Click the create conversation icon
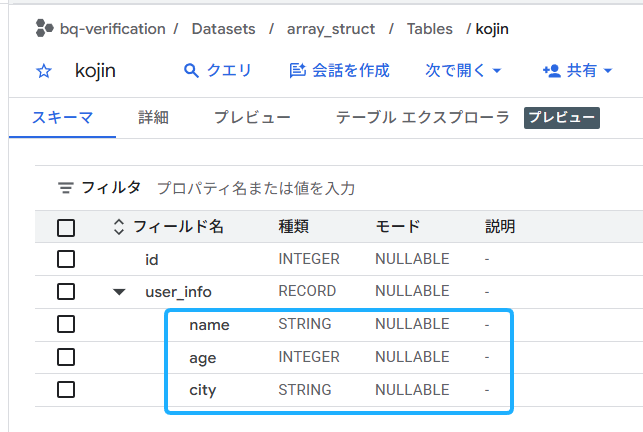643x432 pixels. coord(297,71)
